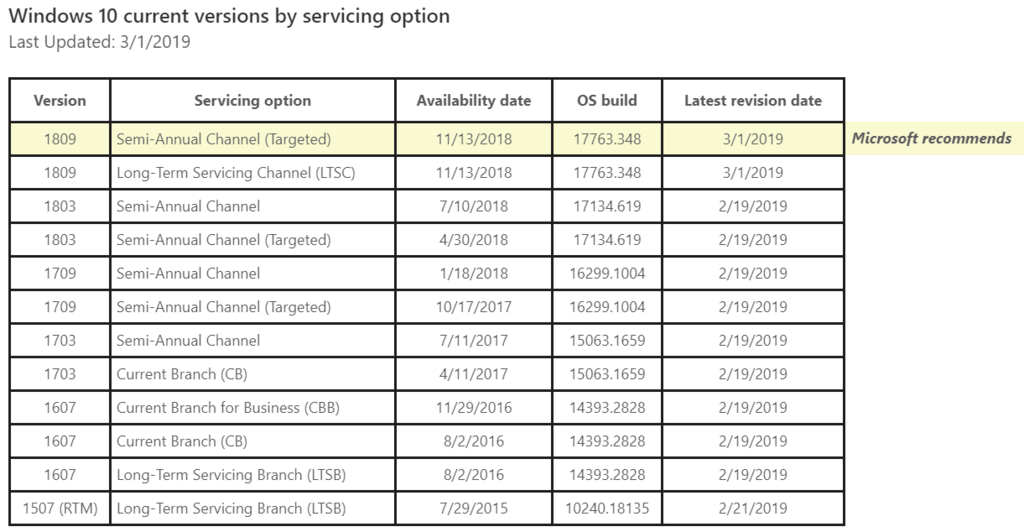Image resolution: width=1024 pixels, height=532 pixels.
Task: Click the 4/30/2018 availability date cell
Action: click(x=473, y=240)
